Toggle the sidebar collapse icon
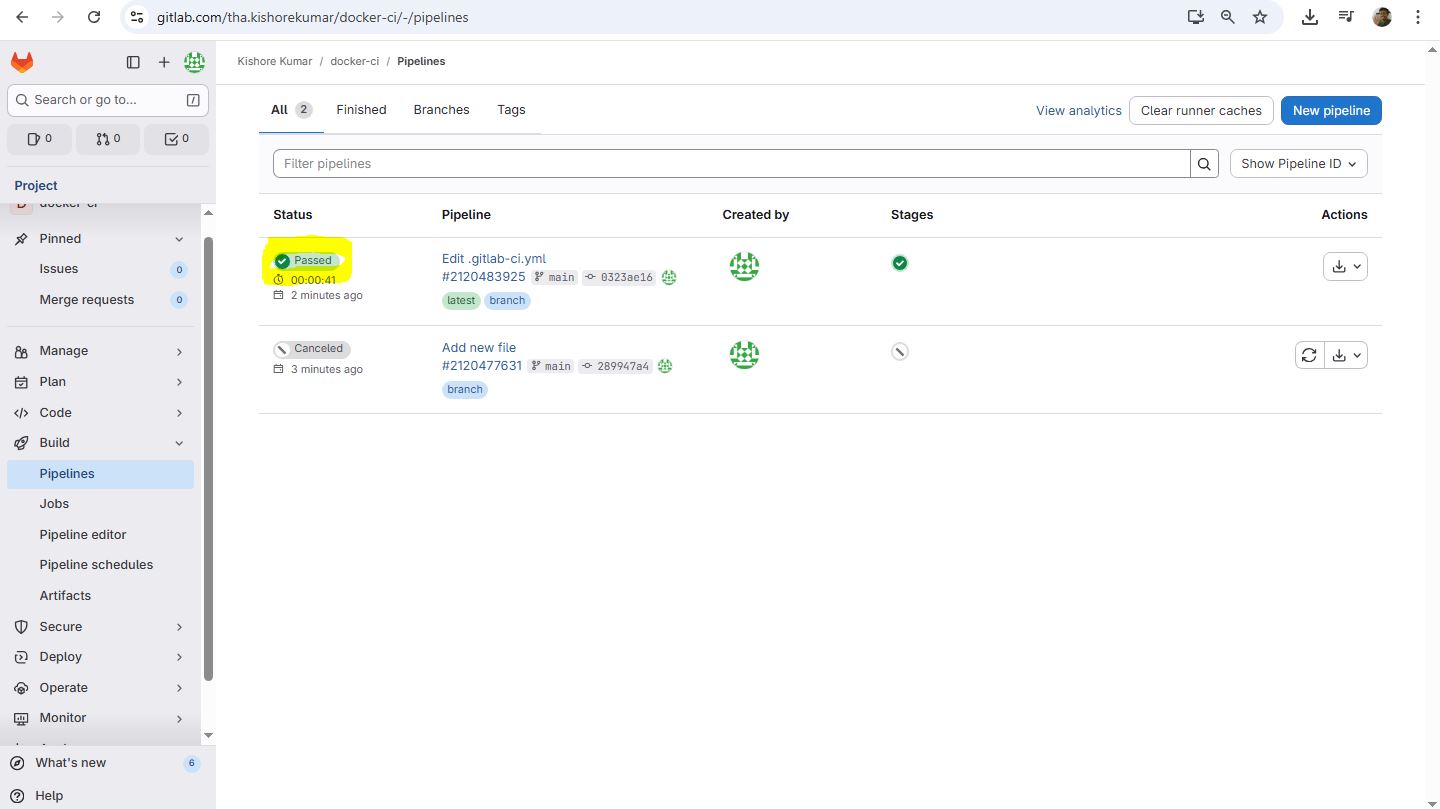Image resolution: width=1440 pixels, height=809 pixels. pos(133,62)
